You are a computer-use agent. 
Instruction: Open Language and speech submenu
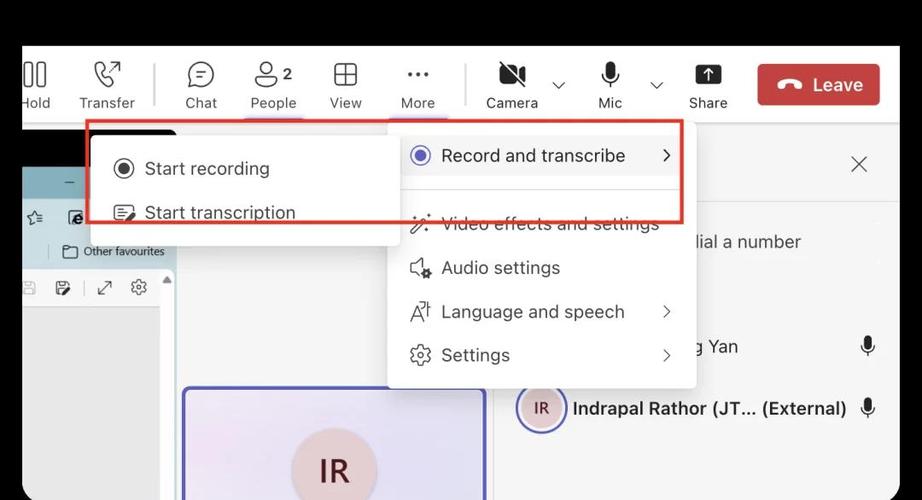541,312
